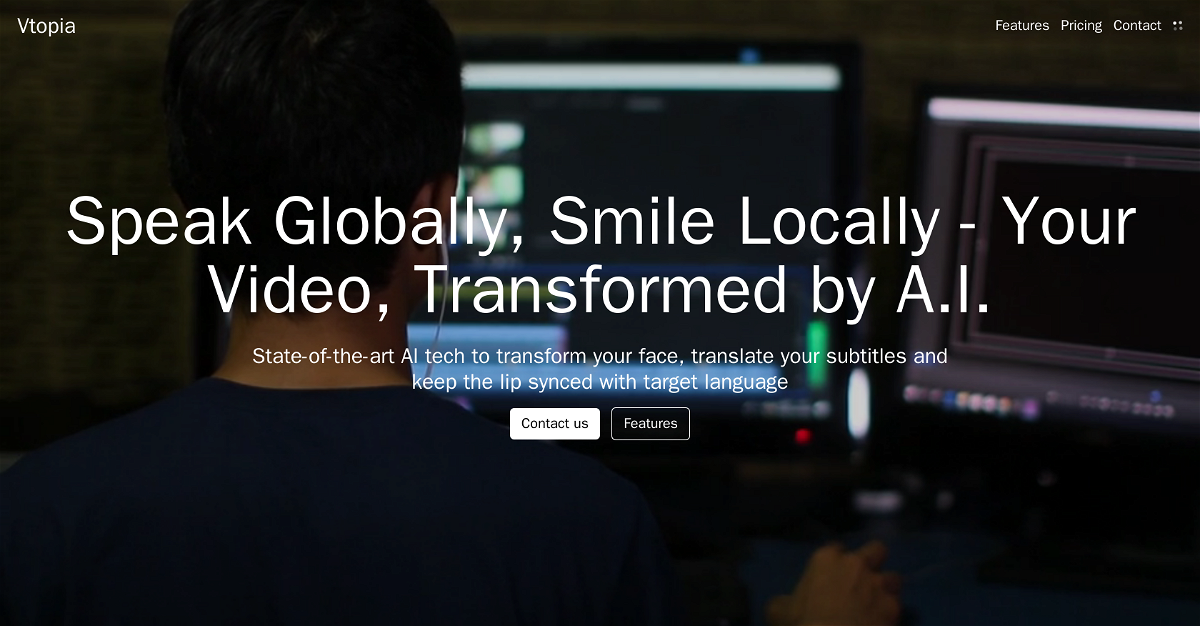The width and height of the screenshot is (1200, 626).
Task: Click the Vtopia logo
Action: 46,26
